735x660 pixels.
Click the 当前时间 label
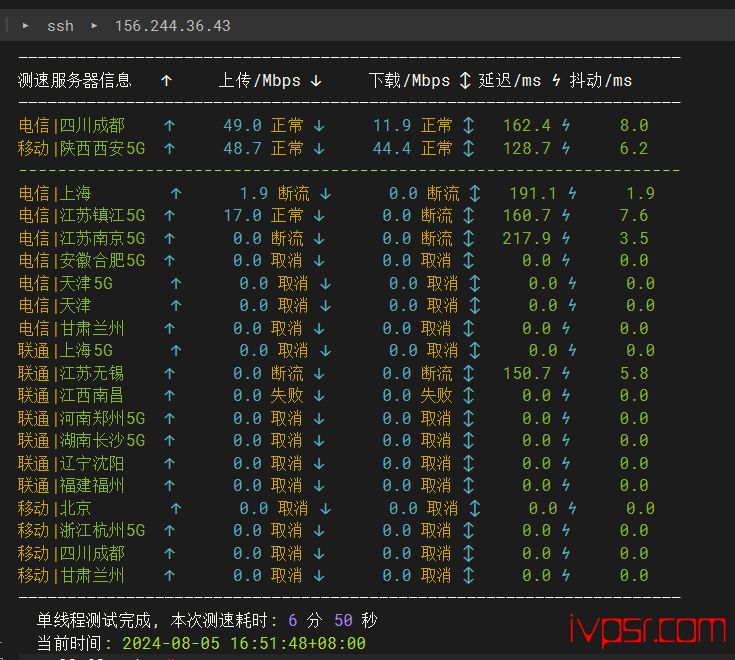pos(69,644)
